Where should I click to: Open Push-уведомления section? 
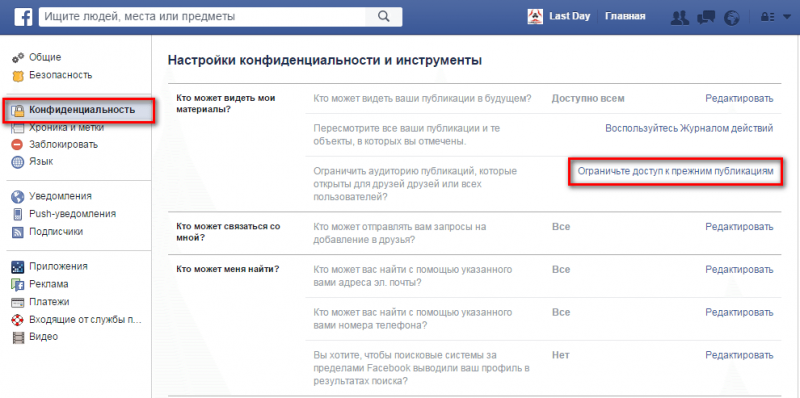[x=72, y=214]
